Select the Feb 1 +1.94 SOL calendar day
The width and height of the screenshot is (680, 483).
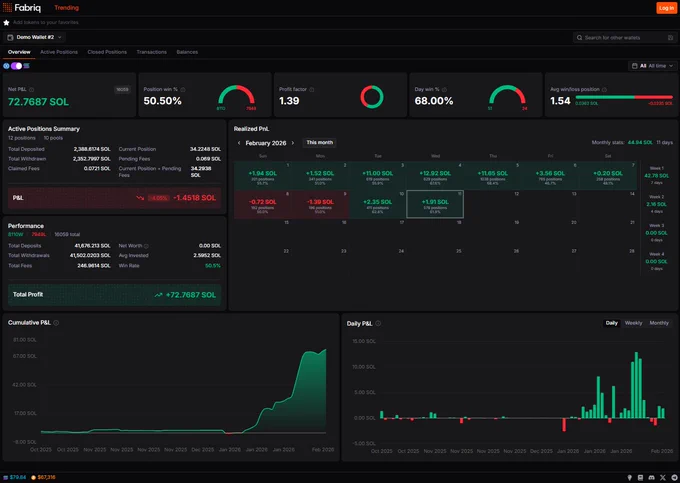click(x=262, y=176)
